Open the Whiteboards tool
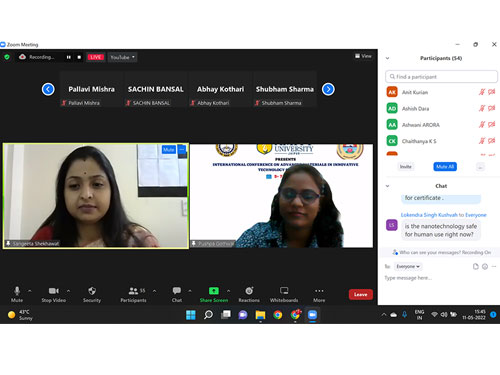The image size is (500, 375). point(284,291)
